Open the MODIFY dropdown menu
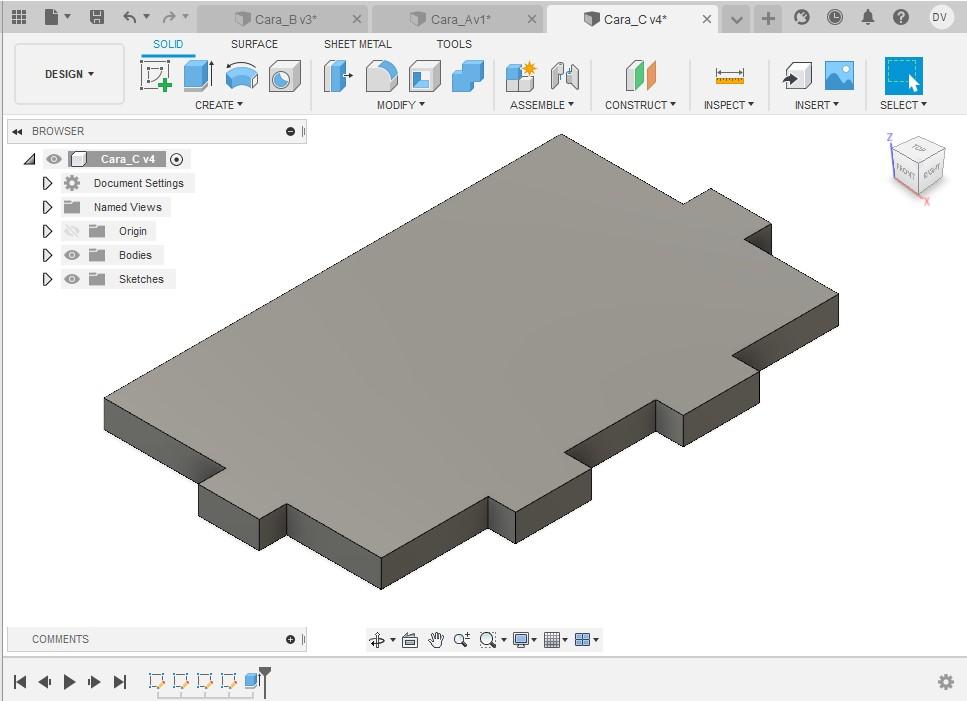 (401, 105)
